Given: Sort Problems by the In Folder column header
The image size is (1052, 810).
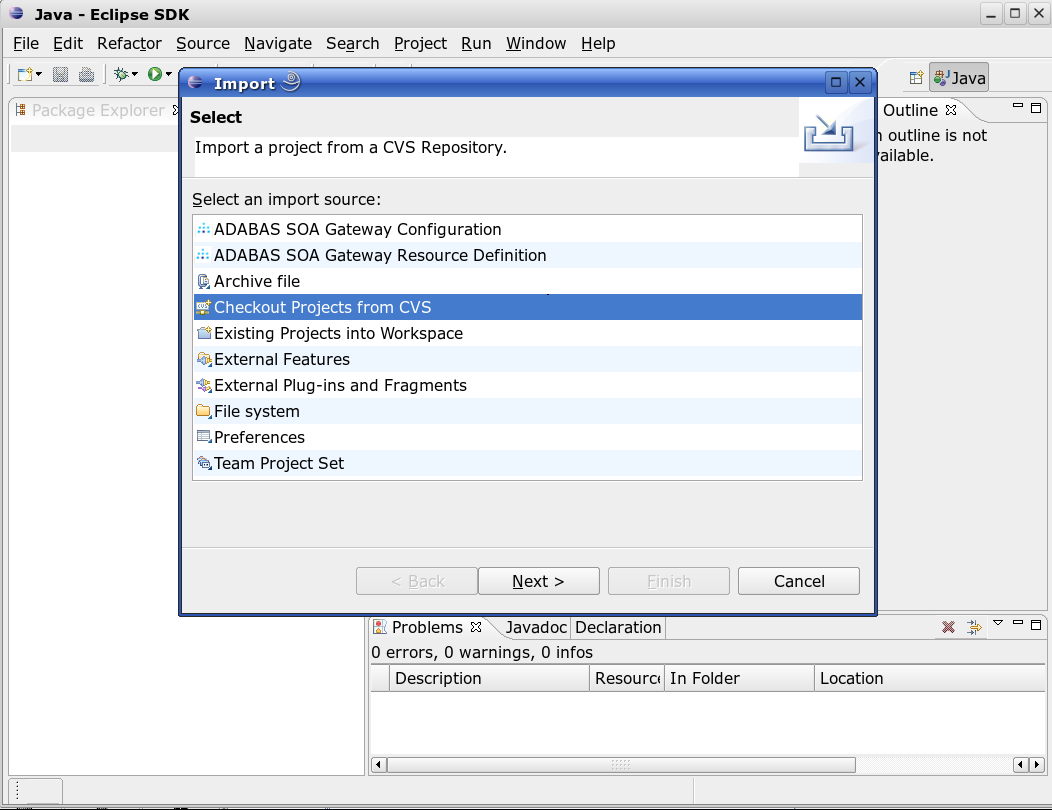Looking at the screenshot, I should pos(739,678).
